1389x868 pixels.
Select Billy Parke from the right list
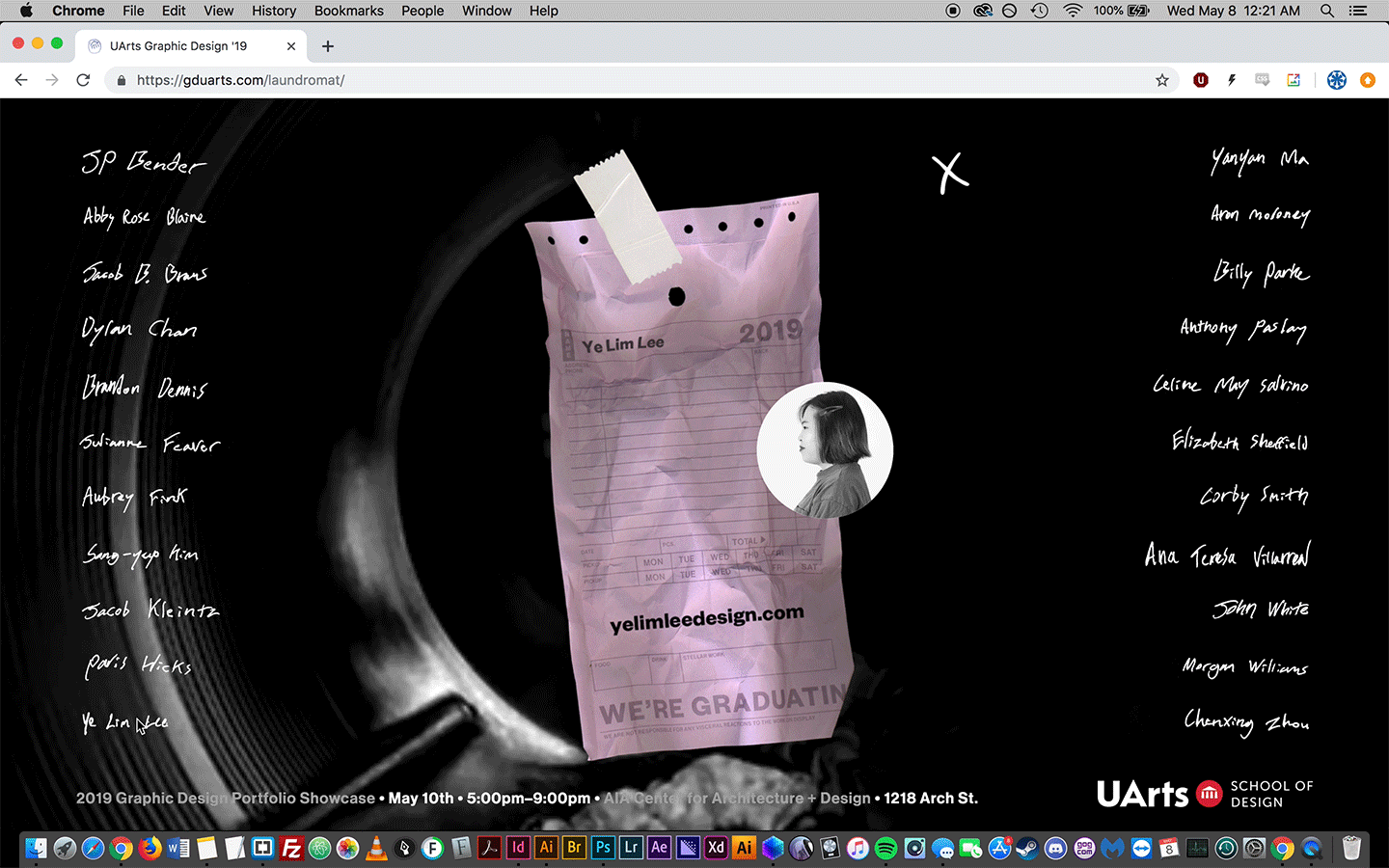pyautogui.click(x=1262, y=273)
